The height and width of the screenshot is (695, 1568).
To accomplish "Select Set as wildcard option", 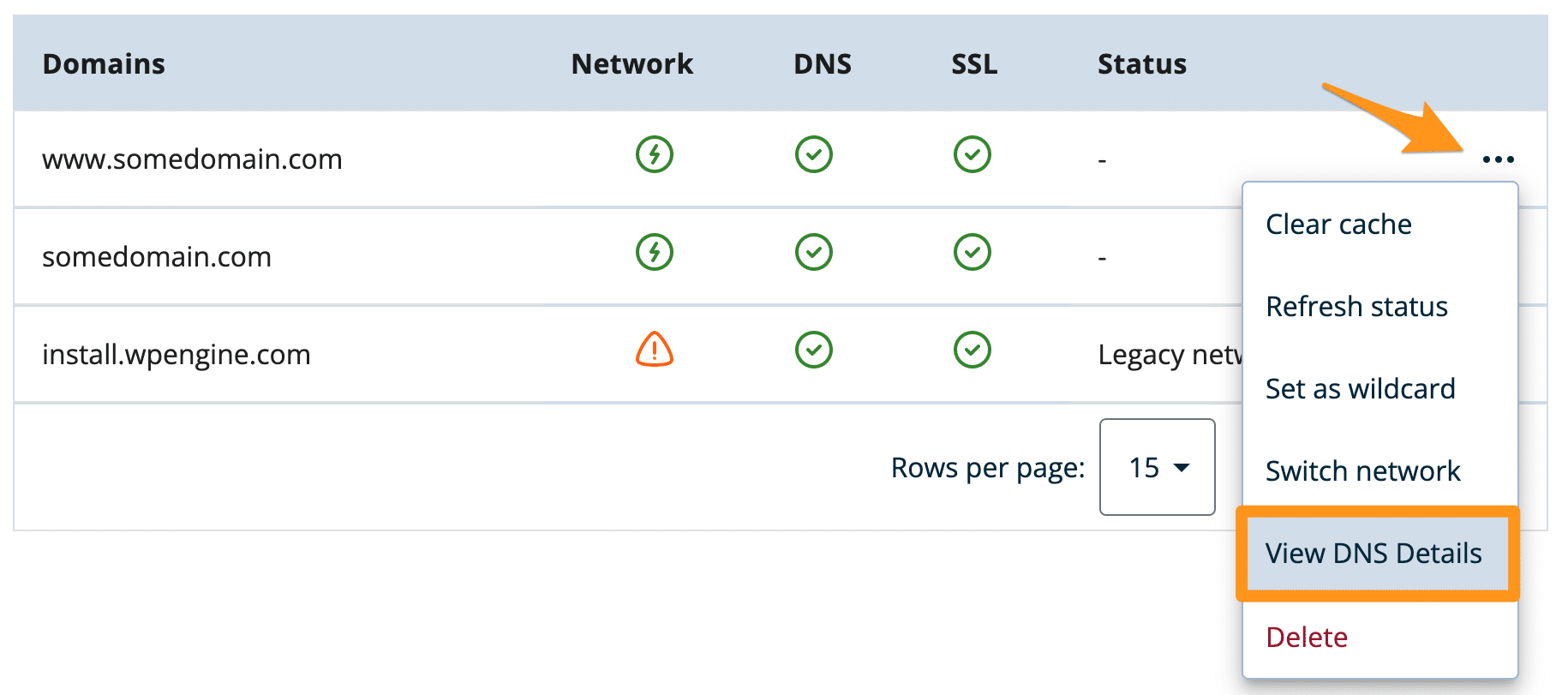I will pos(1360,389).
